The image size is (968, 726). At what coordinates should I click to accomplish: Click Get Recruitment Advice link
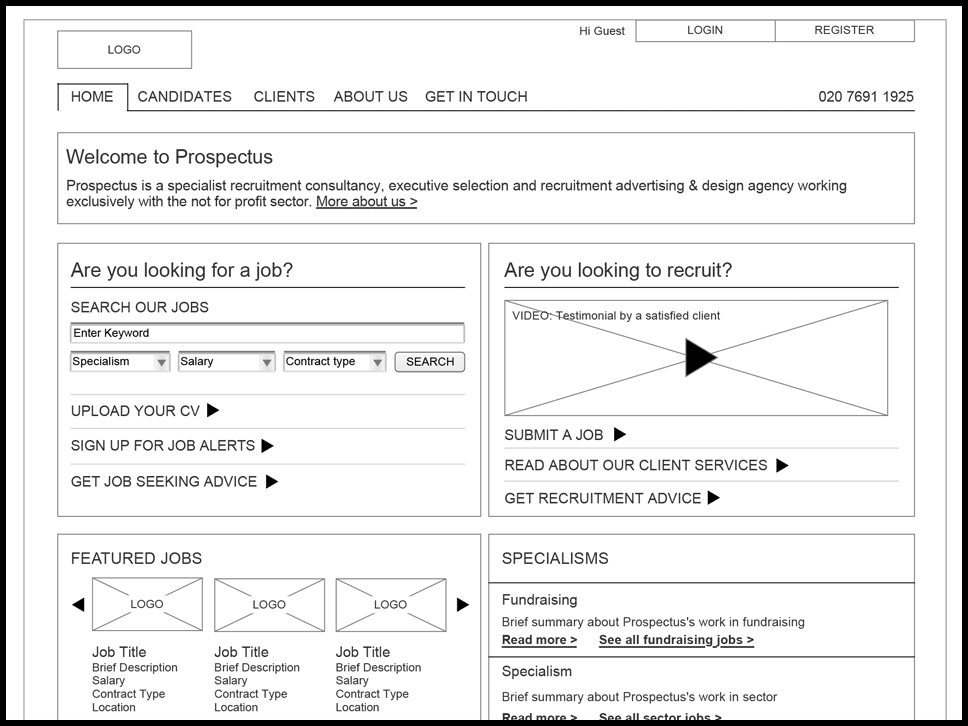tap(603, 498)
